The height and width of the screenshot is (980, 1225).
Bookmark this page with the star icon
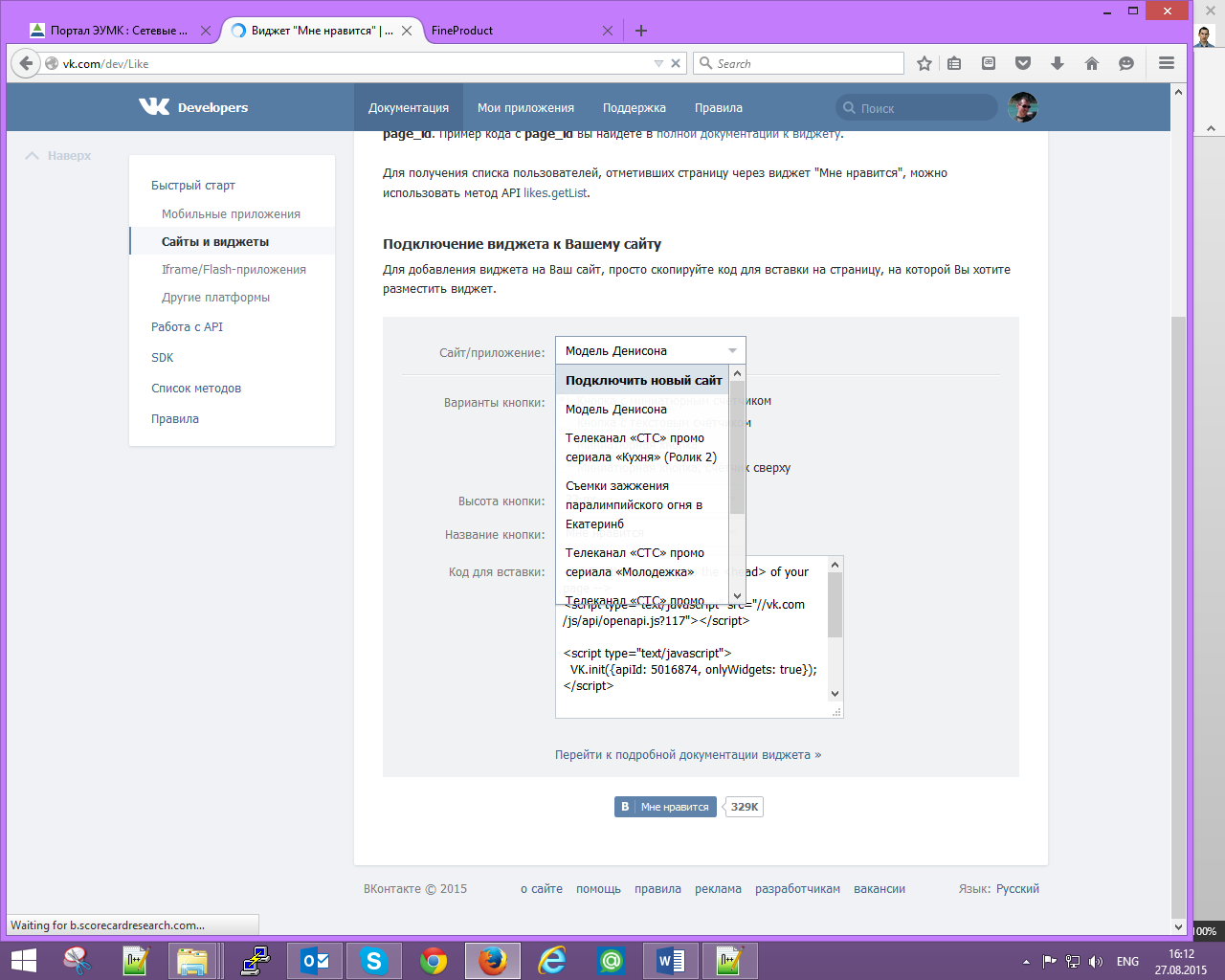point(924,63)
